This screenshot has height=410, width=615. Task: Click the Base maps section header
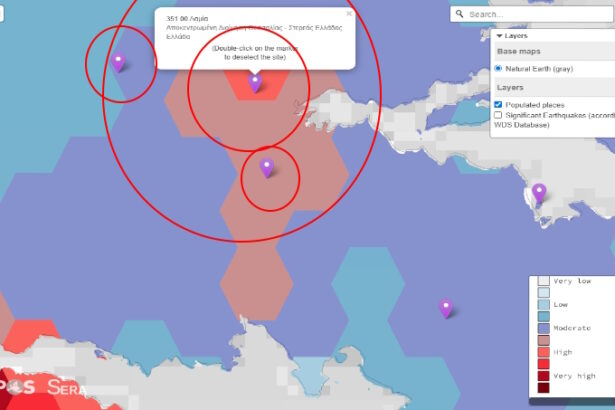518,51
